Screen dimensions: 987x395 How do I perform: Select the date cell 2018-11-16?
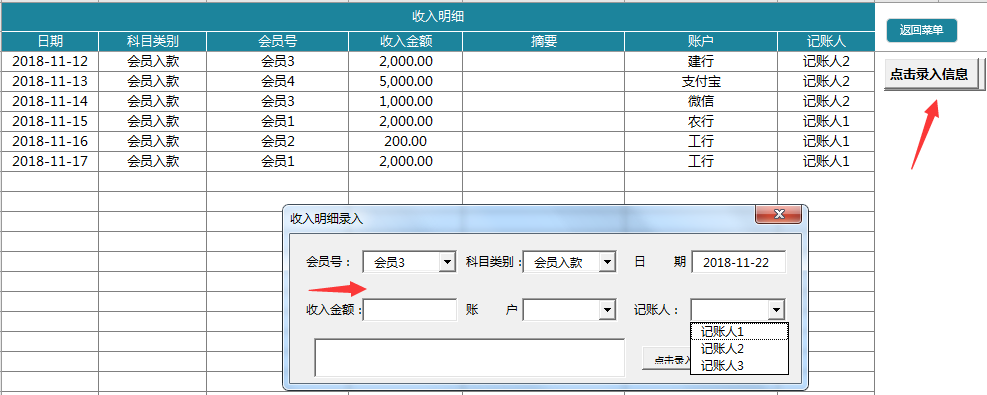click(50, 141)
